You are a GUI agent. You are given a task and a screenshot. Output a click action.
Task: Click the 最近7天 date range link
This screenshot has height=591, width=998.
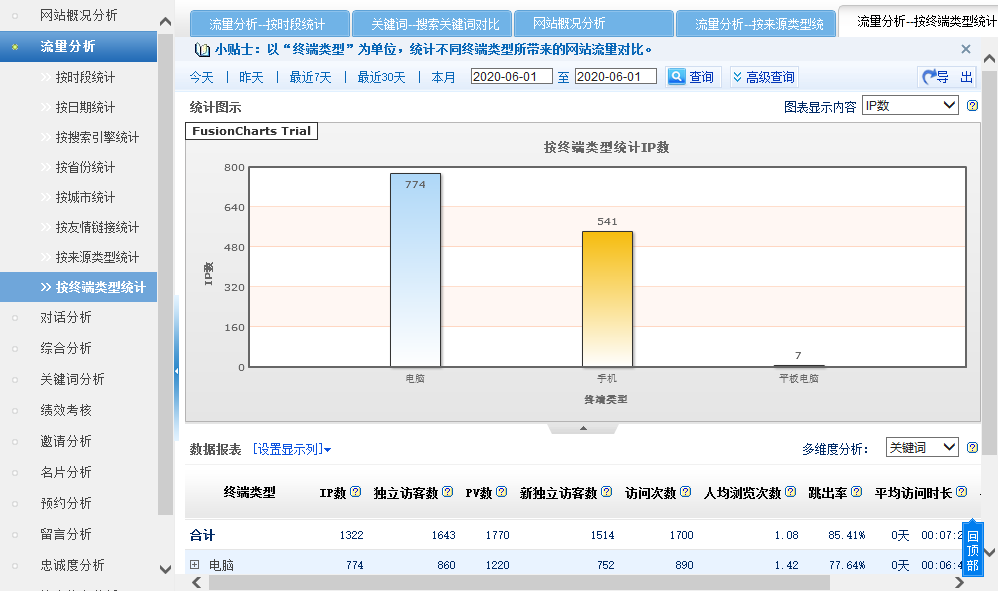[310, 77]
